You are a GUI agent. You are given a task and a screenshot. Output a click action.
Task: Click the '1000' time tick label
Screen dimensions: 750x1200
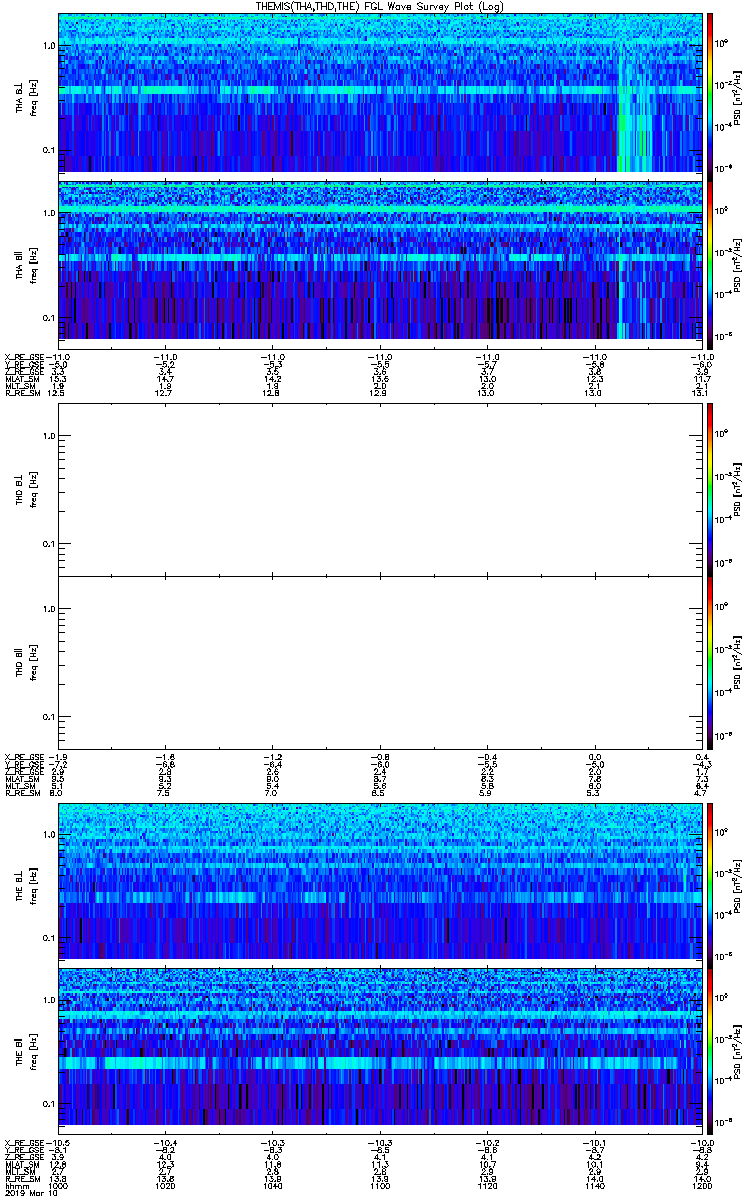tap(59, 1186)
